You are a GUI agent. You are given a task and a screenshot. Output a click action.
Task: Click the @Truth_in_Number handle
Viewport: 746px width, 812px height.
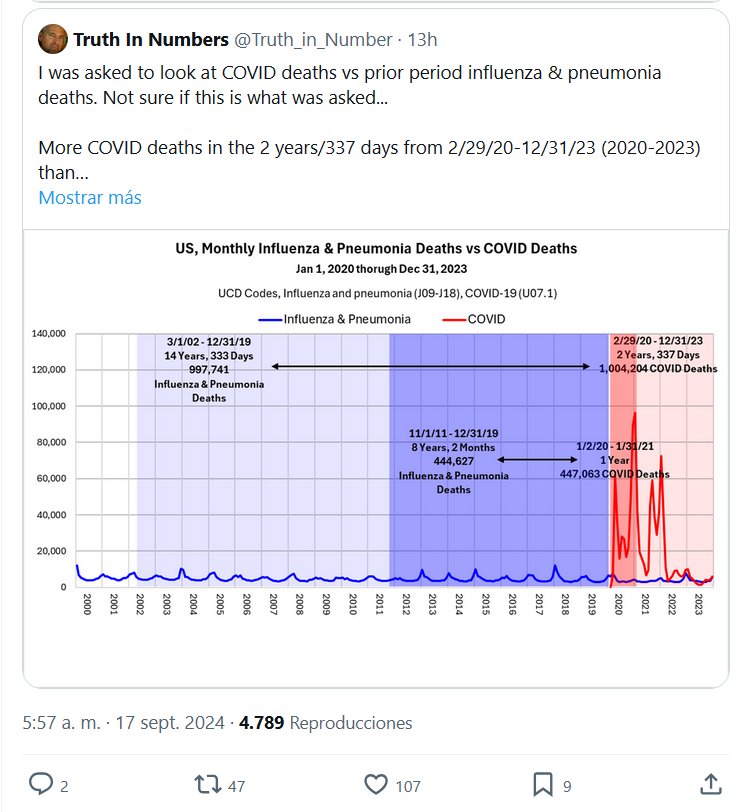pos(313,40)
